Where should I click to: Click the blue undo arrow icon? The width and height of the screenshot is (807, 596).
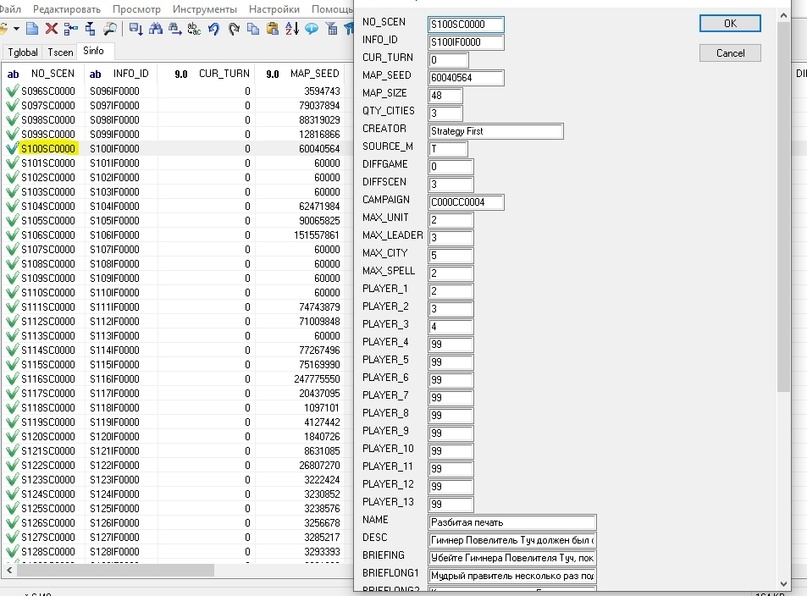[x=213, y=29]
